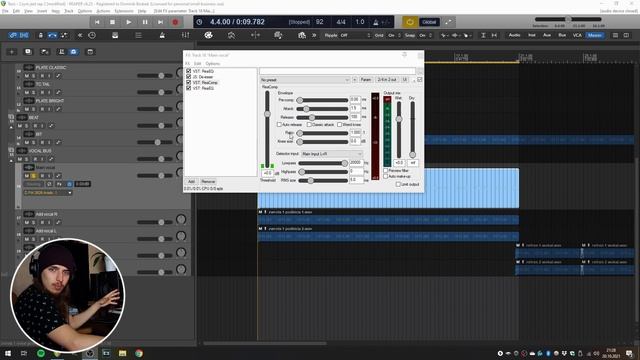Open the Track menu
Screen dimensions: 640x360
(69, 11)
